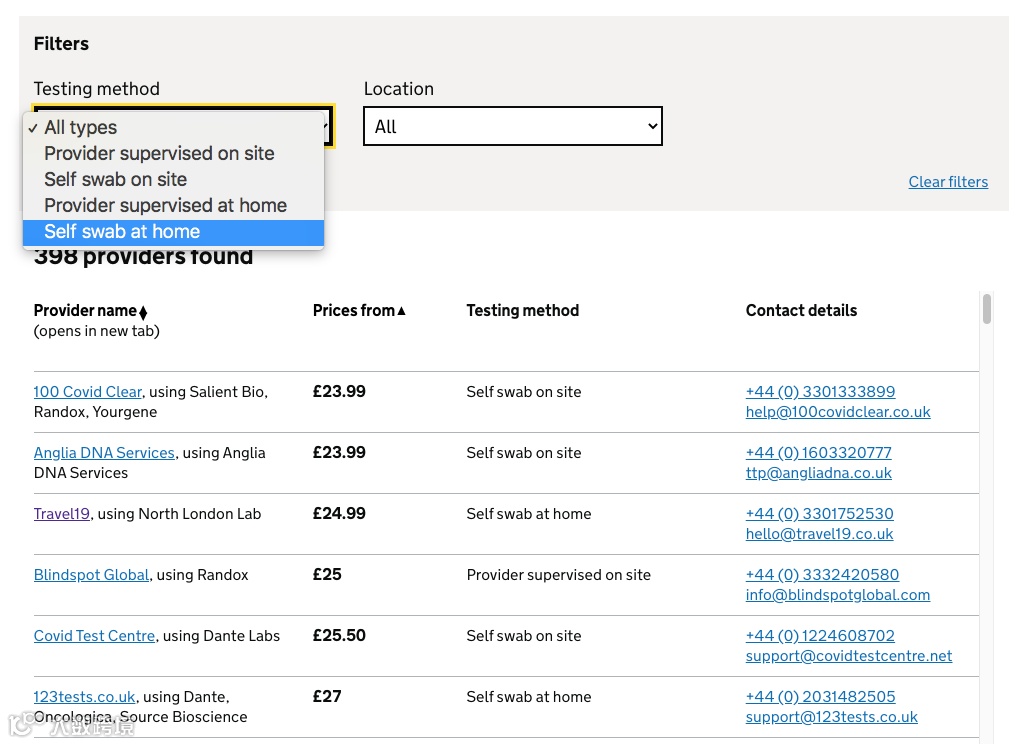The width and height of the screenshot is (1028, 744).
Task: Choose 'Provider supervised on site' option
Action: (159, 154)
